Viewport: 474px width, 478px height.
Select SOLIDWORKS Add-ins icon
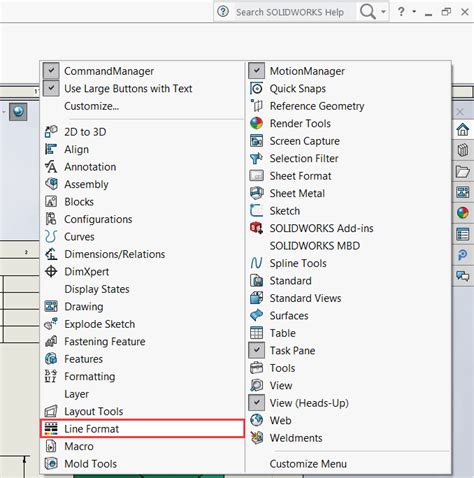(x=256, y=228)
